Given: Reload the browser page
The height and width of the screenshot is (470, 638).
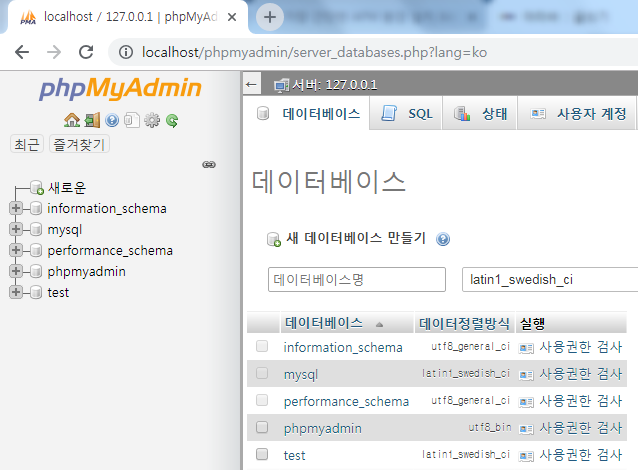Looking at the screenshot, I should 86,52.
